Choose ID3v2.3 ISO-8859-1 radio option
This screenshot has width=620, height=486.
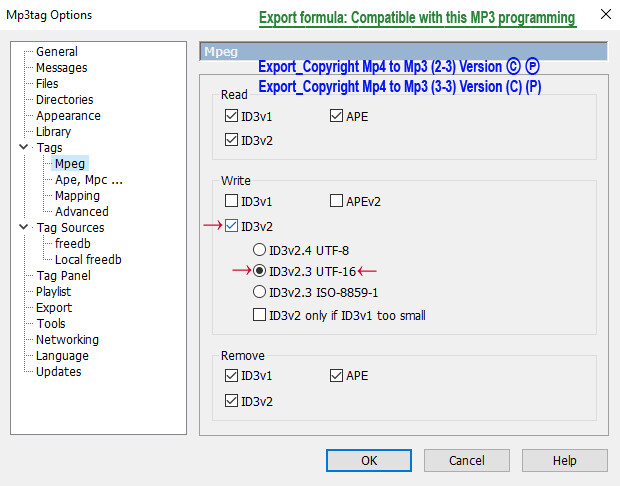(x=259, y=292)
